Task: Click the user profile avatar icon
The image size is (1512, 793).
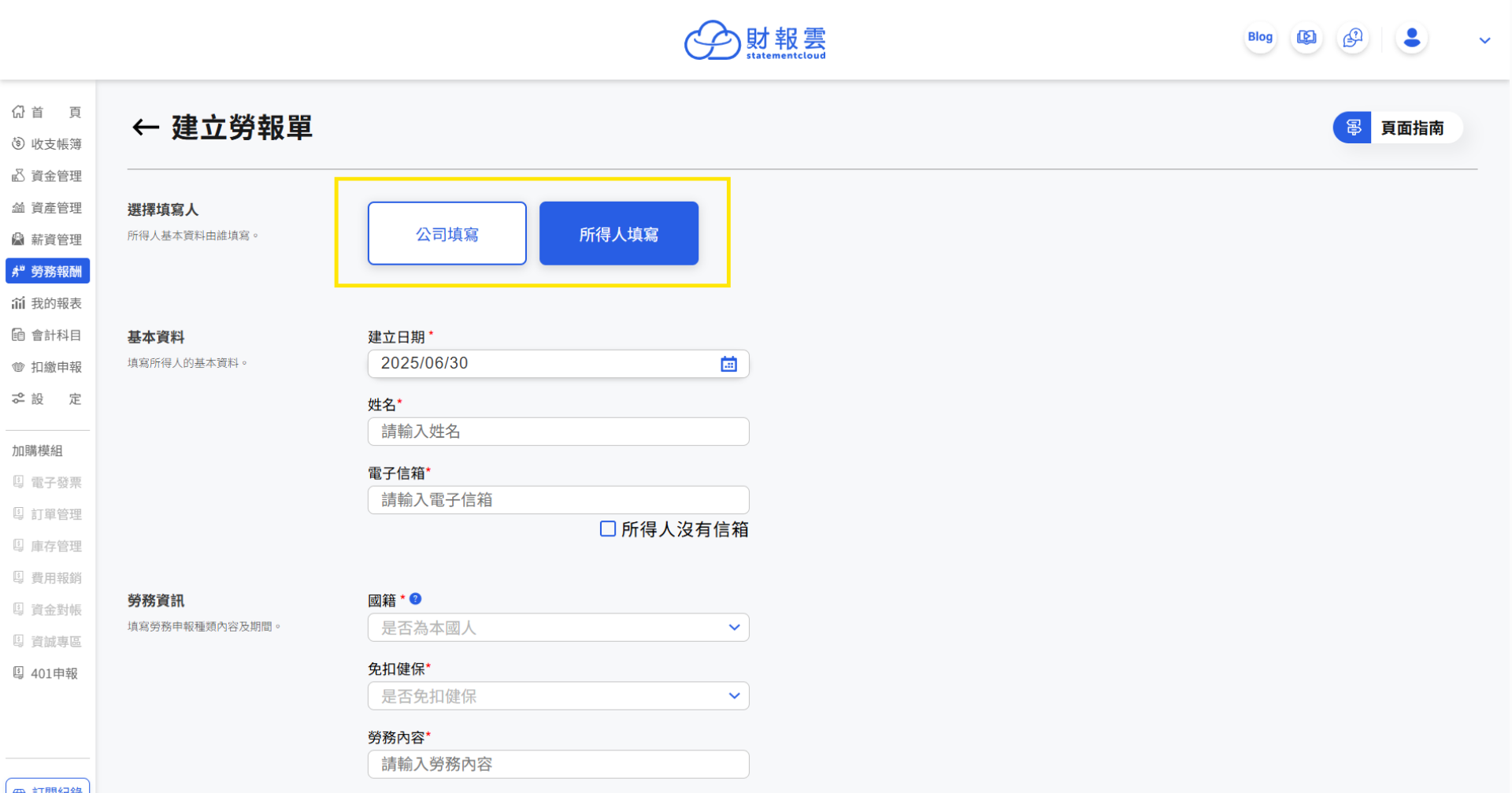Action: coord(1412,37)
